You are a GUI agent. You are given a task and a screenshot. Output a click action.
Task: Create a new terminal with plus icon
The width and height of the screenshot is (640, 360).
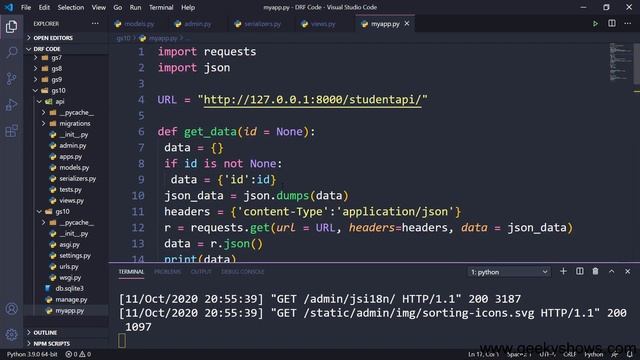[x=563, y=271]
